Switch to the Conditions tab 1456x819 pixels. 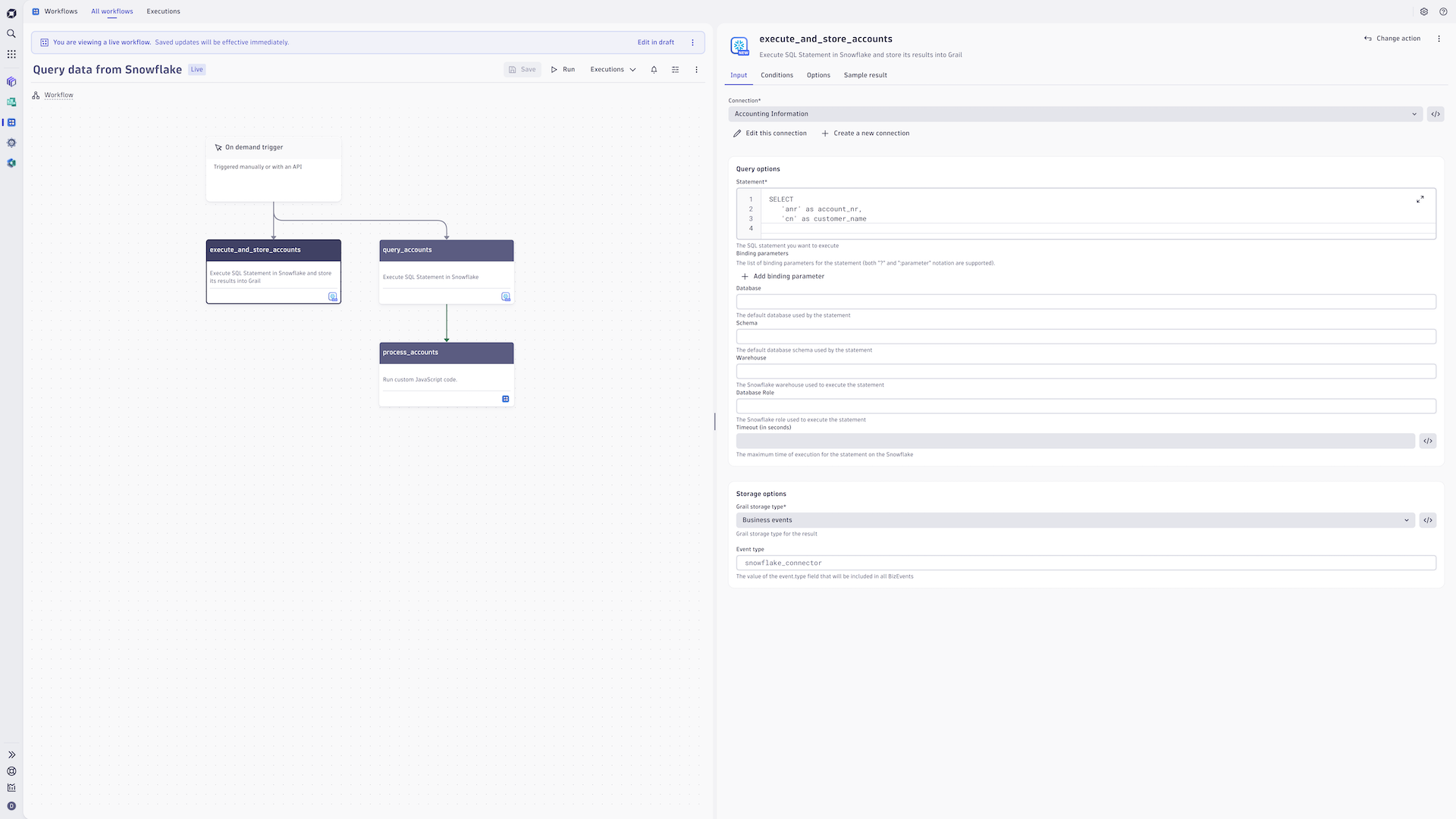tap(777, 75)
